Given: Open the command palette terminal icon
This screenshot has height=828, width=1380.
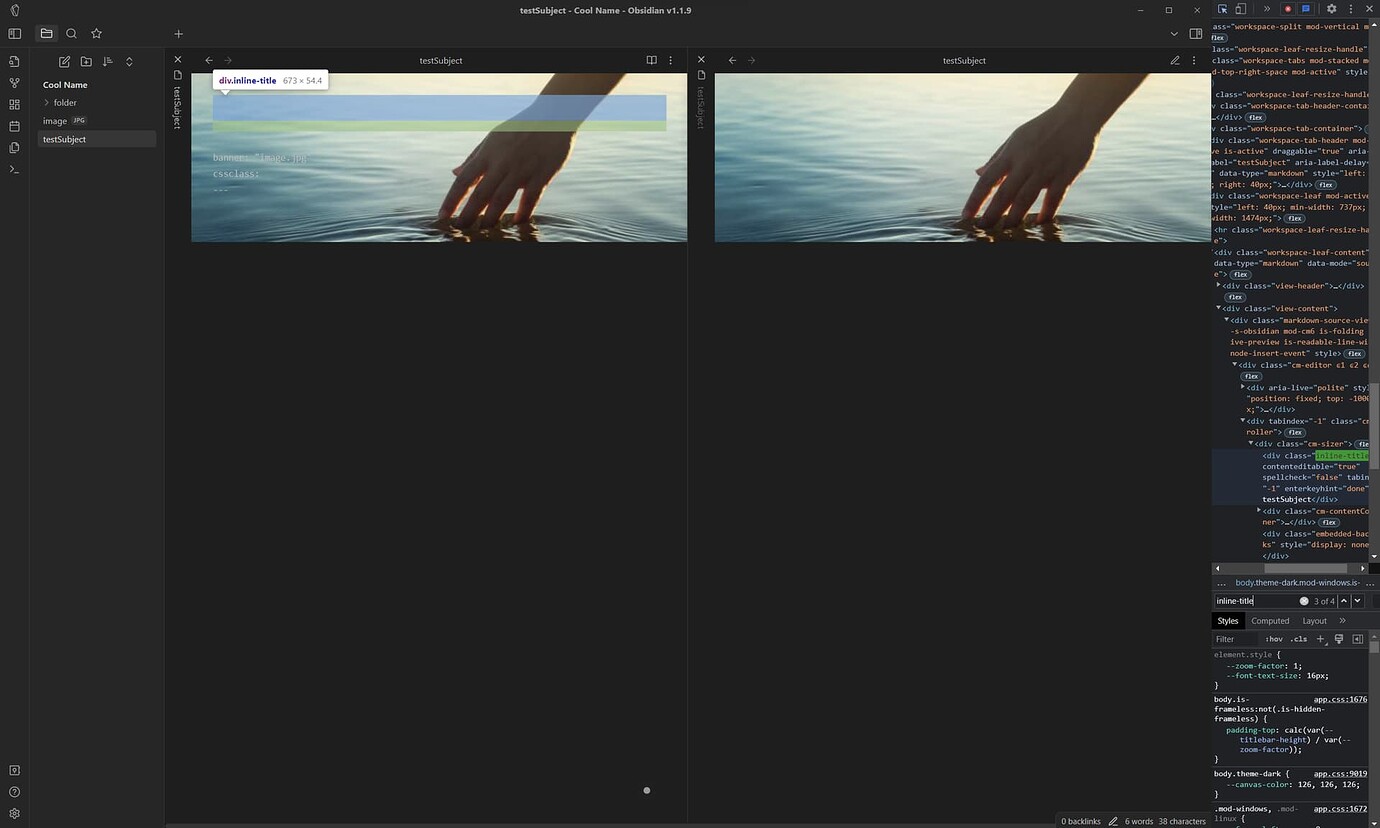Looking at the screenshot, I should point(13,168).
